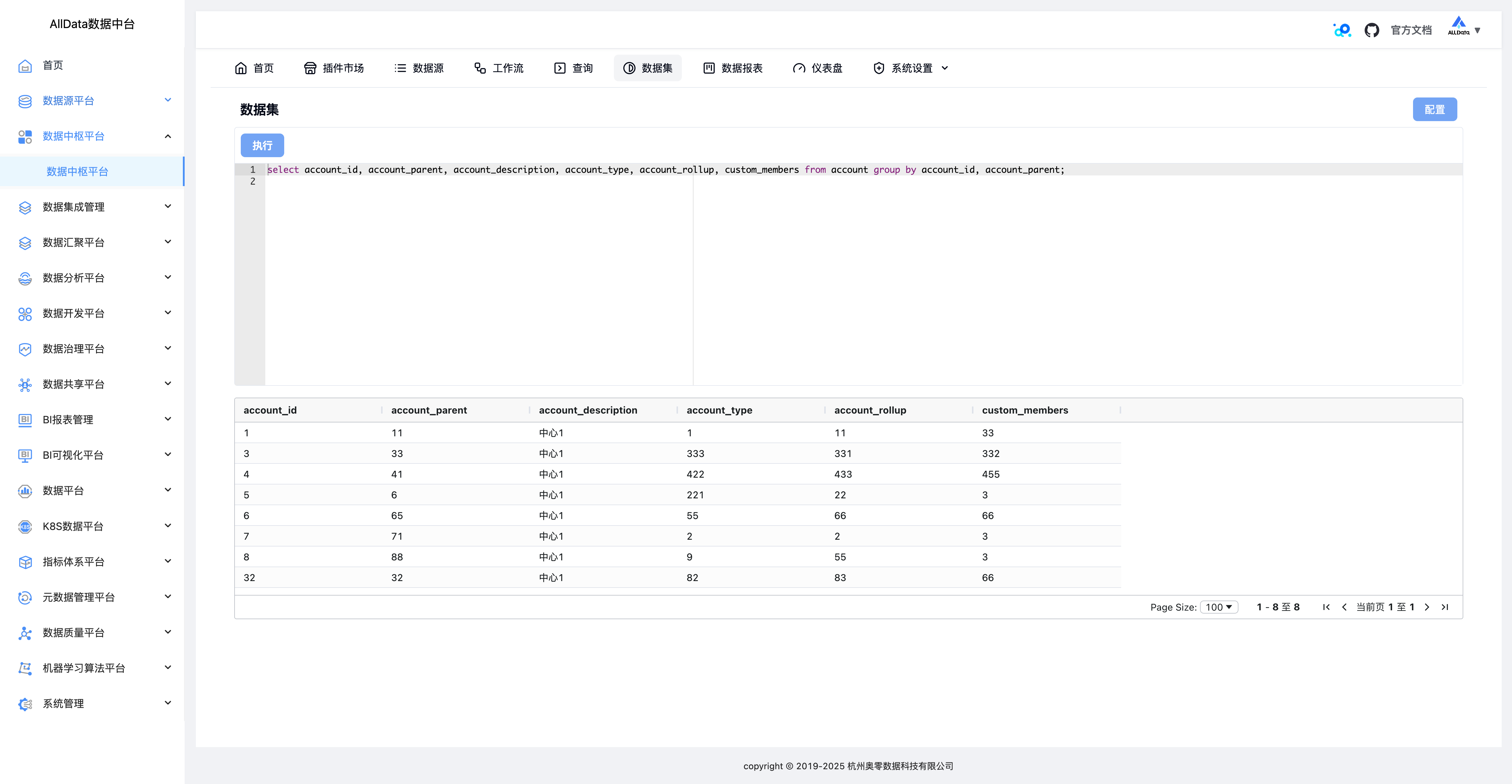Click the K8S数据平台 icon
Screen dimensions: 1512x784
pyautogui.click(x=25, y=526)
